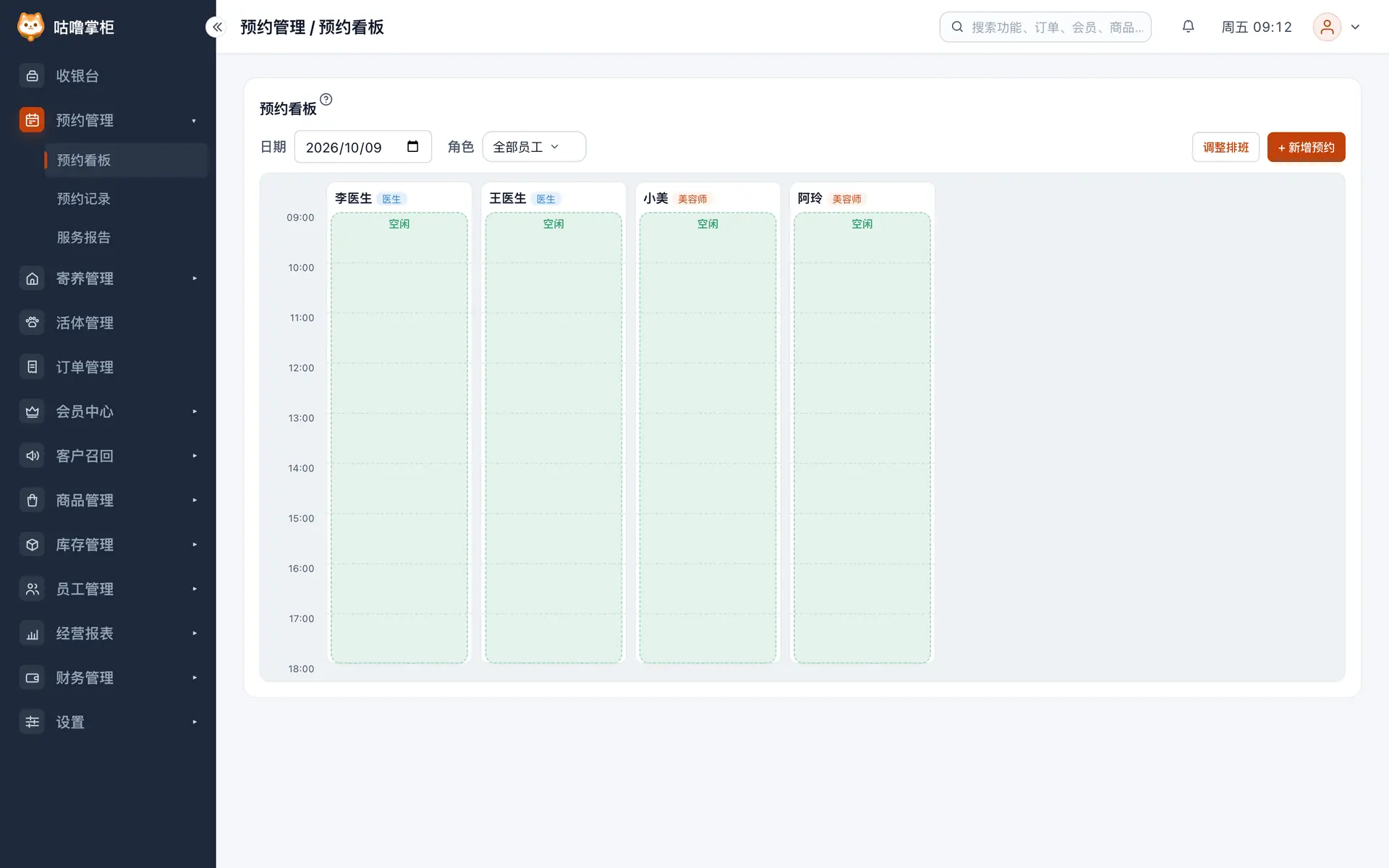Click the help question mark beside 预约看板
The height and width of the screenshot is (868, 1389).
pos(326,100)
